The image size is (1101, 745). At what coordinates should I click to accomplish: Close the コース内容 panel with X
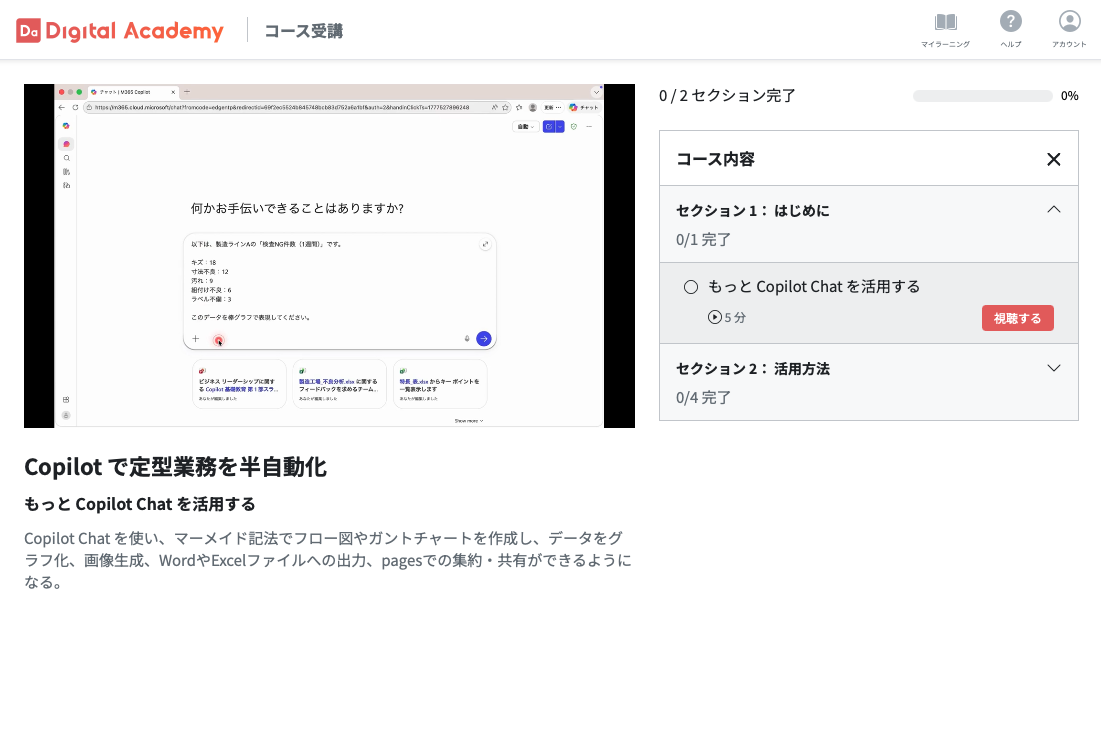(x=1053, y=159)
